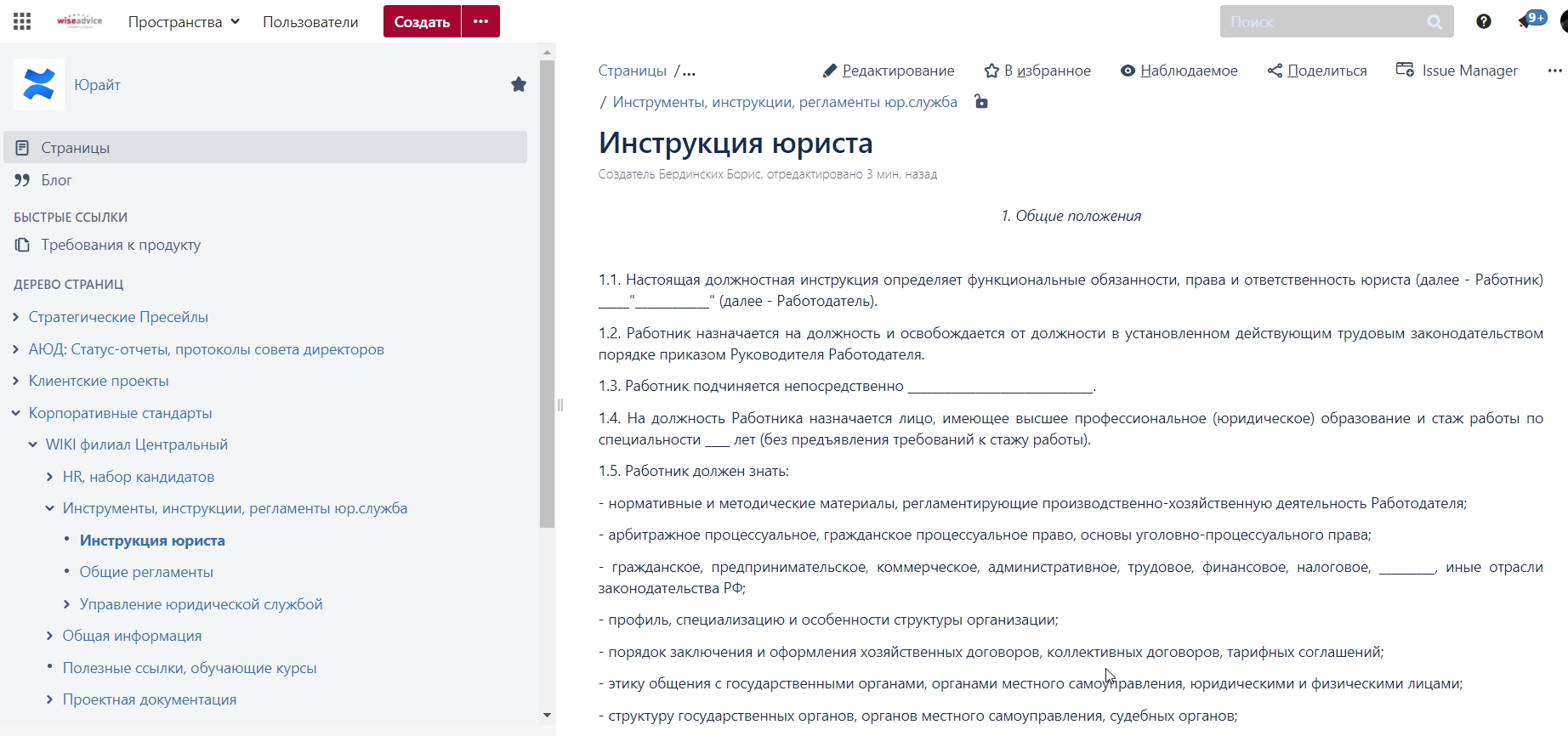Click the sidebar vertical scrollbar thumb
The image size is (1568, 736).
pyautogui.click(x=548, y=294)
